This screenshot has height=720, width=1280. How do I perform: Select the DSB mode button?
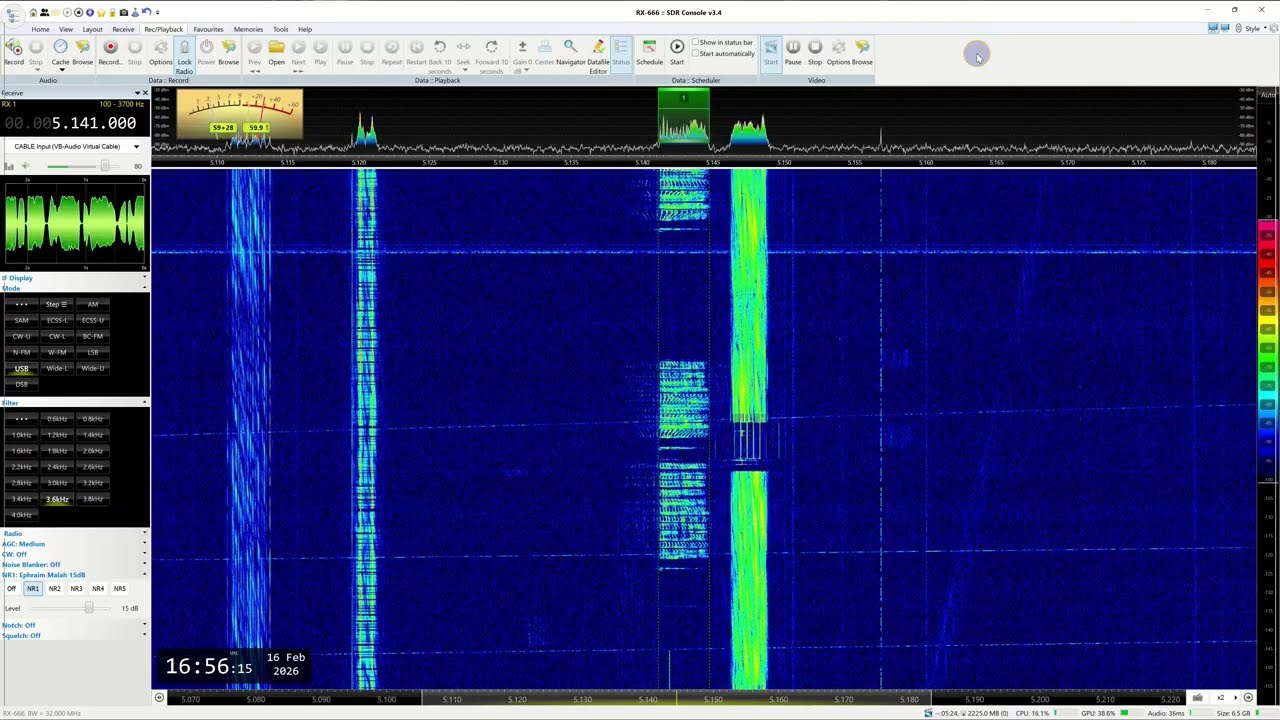tap(21, 384)
